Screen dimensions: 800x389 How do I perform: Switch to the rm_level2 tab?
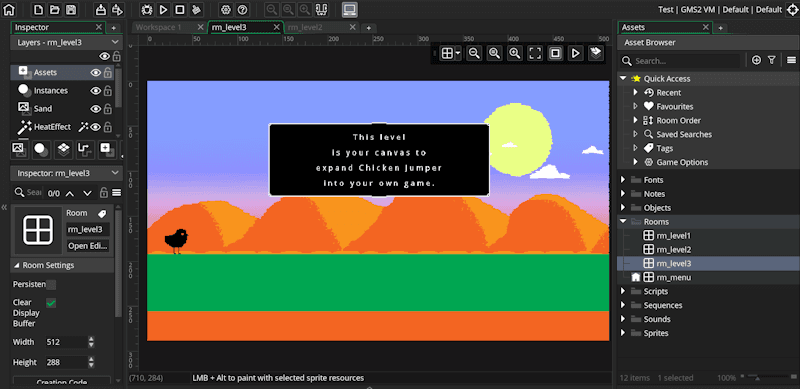coord(304,28)
